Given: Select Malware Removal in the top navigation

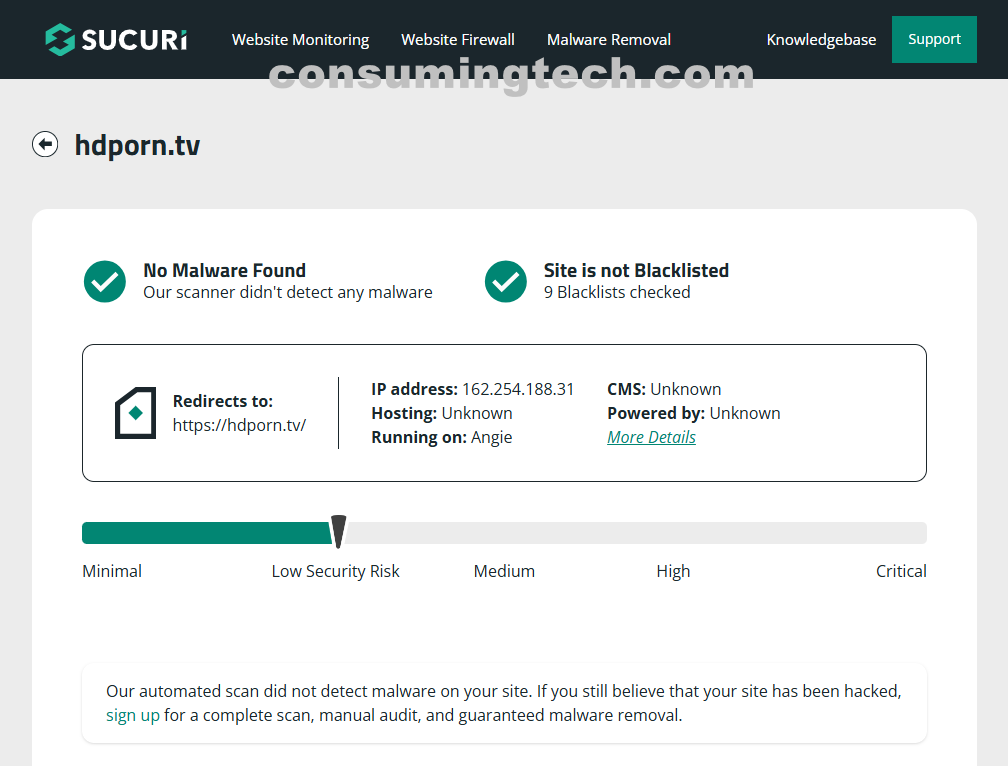Looking at the screenshot, I should pos(609,40).
